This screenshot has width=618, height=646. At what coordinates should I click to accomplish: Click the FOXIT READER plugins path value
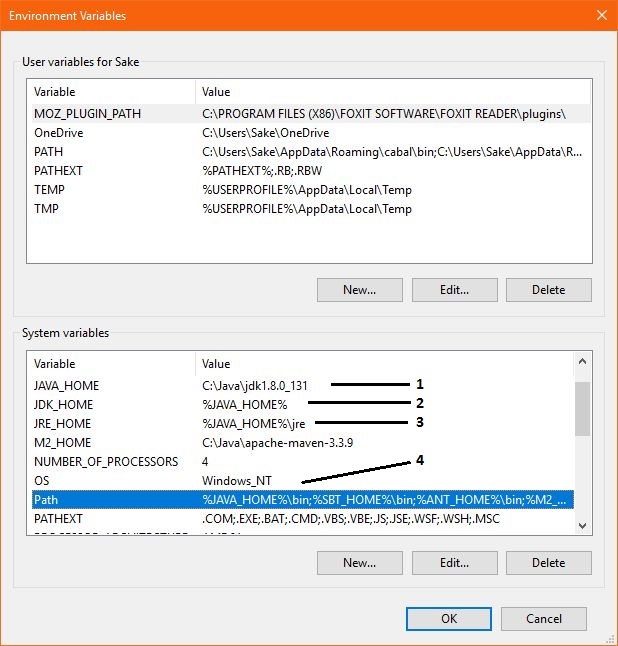pos(384,114)
